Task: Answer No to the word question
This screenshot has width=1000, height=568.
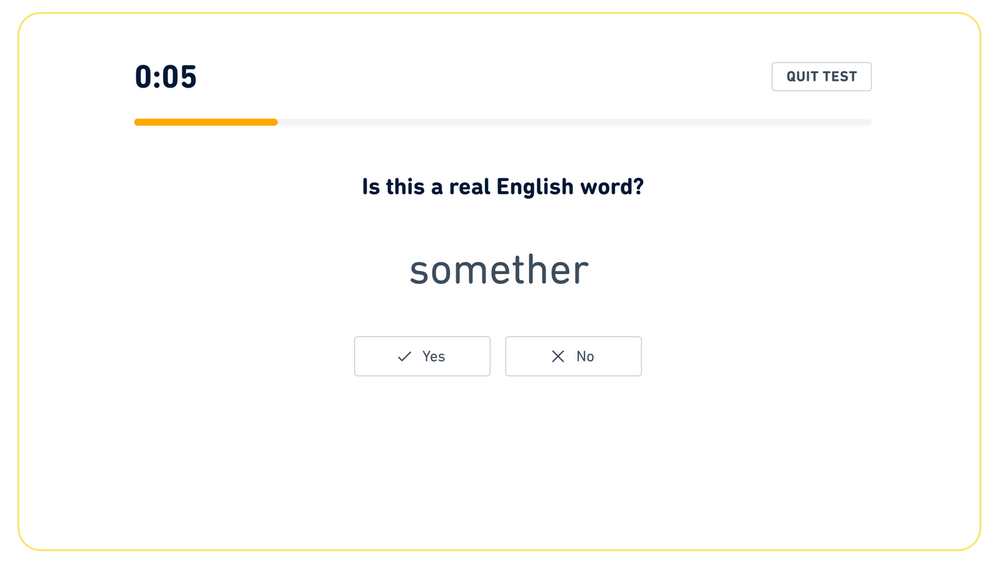Action: [x=573, y=356]
